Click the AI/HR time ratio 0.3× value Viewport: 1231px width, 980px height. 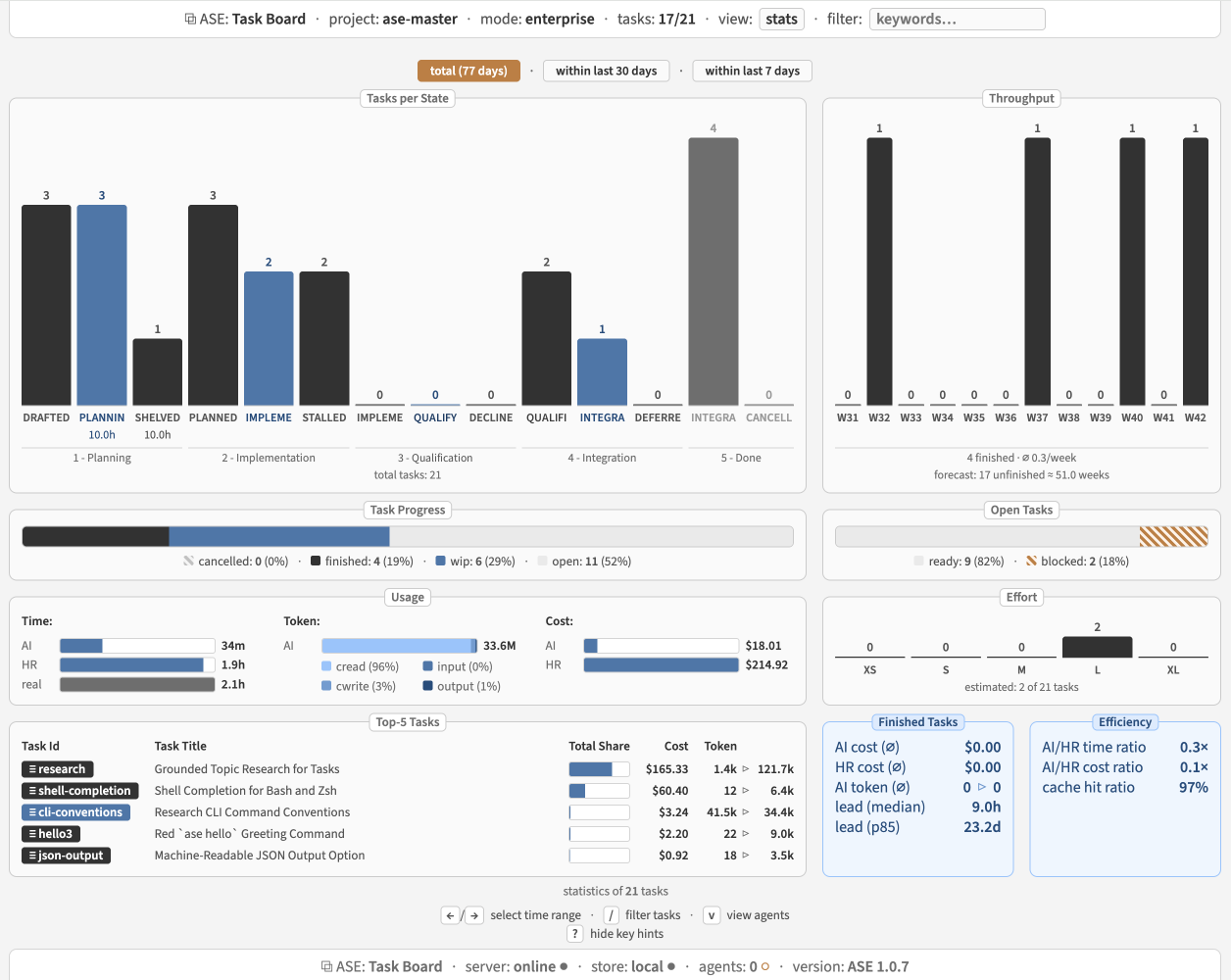[1194, 747]
